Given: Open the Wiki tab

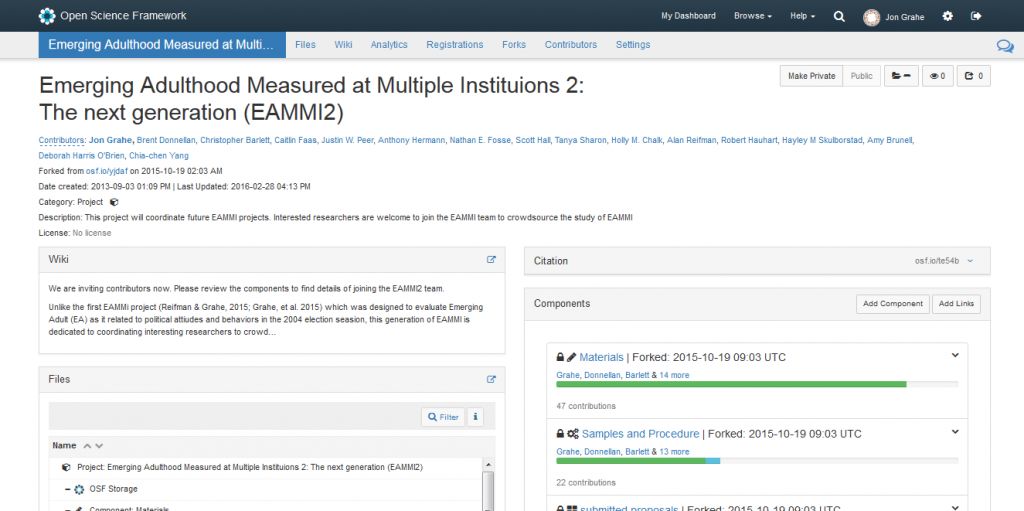Looking at the screenshot, I should 344,44.
